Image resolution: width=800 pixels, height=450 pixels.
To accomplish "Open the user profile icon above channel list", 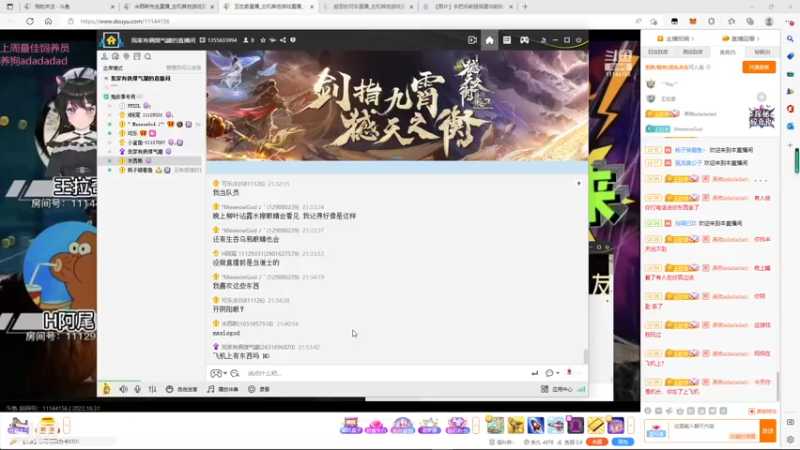I will (105, 57).
